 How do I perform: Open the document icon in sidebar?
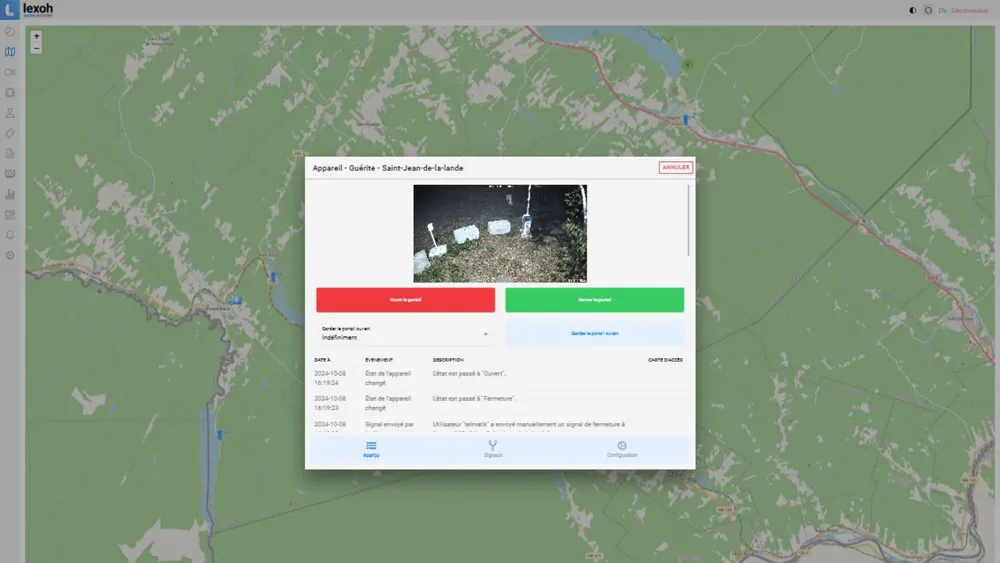pos(10,154)
